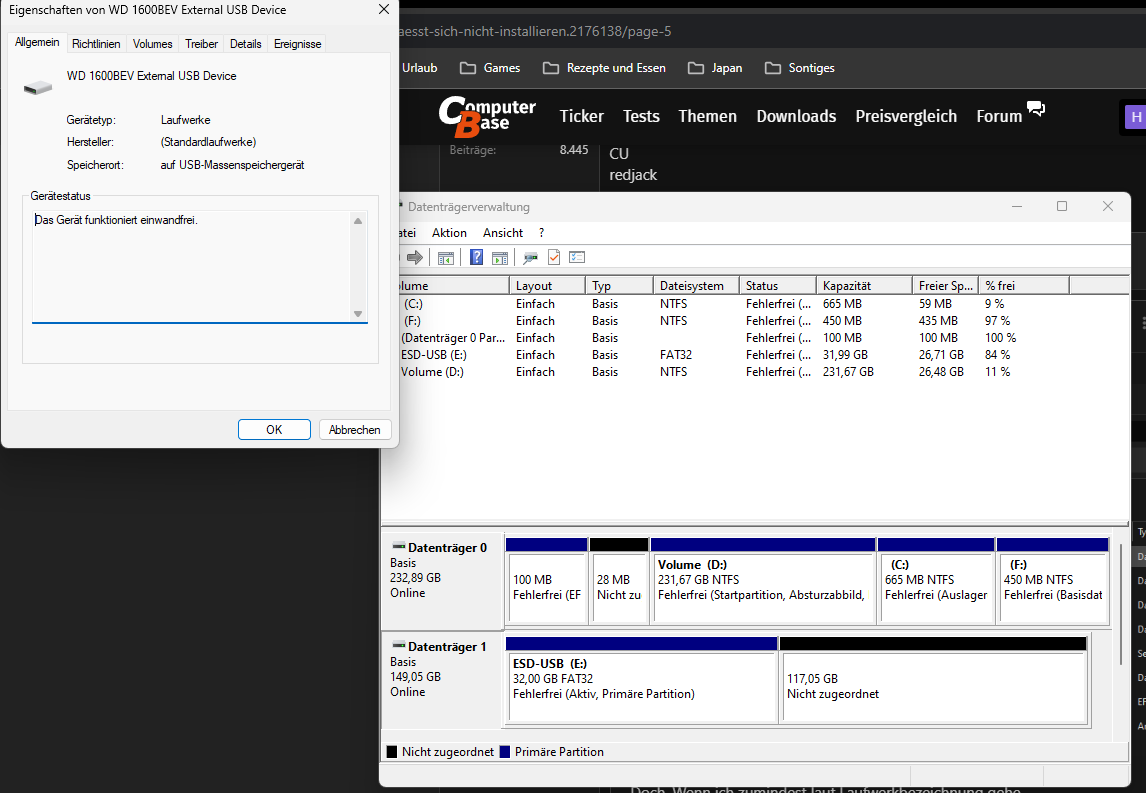The image size is (1146, 793).
Task: Open the Games bookmark folder
Action: [x=490, y=68]
